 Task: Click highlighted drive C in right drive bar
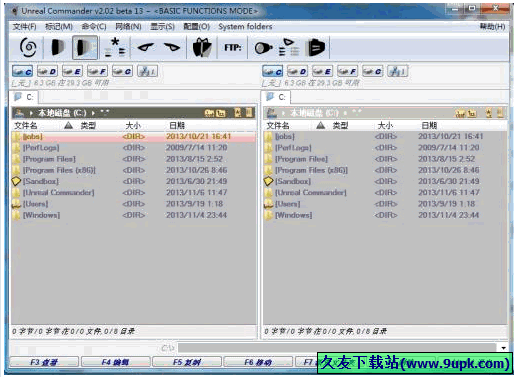(x=272, y=71)
